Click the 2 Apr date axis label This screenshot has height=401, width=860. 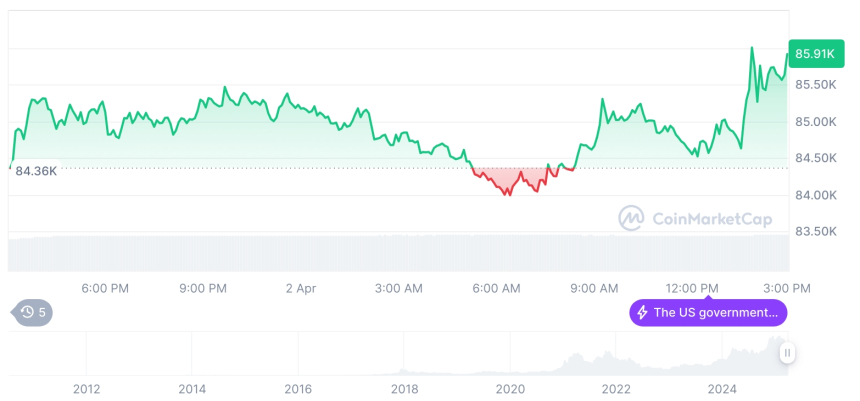coord(300,288)
